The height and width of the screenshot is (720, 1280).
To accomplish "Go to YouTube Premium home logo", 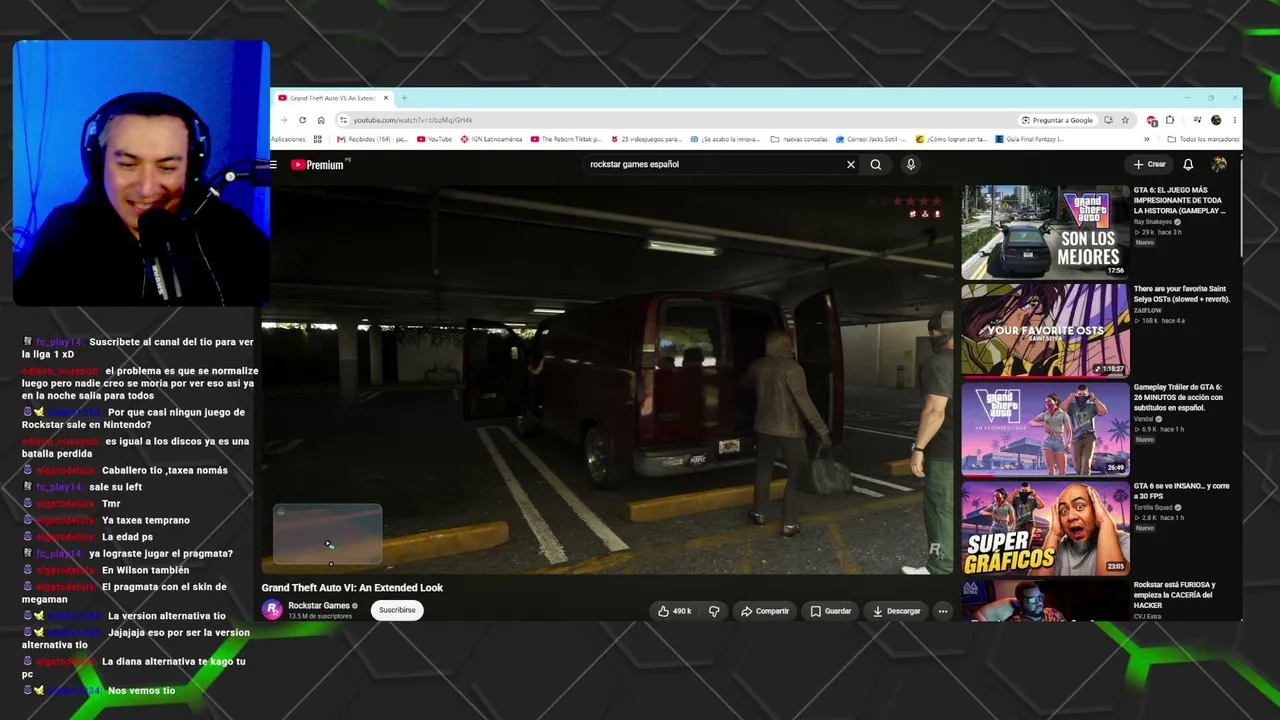I will point(317,165).
